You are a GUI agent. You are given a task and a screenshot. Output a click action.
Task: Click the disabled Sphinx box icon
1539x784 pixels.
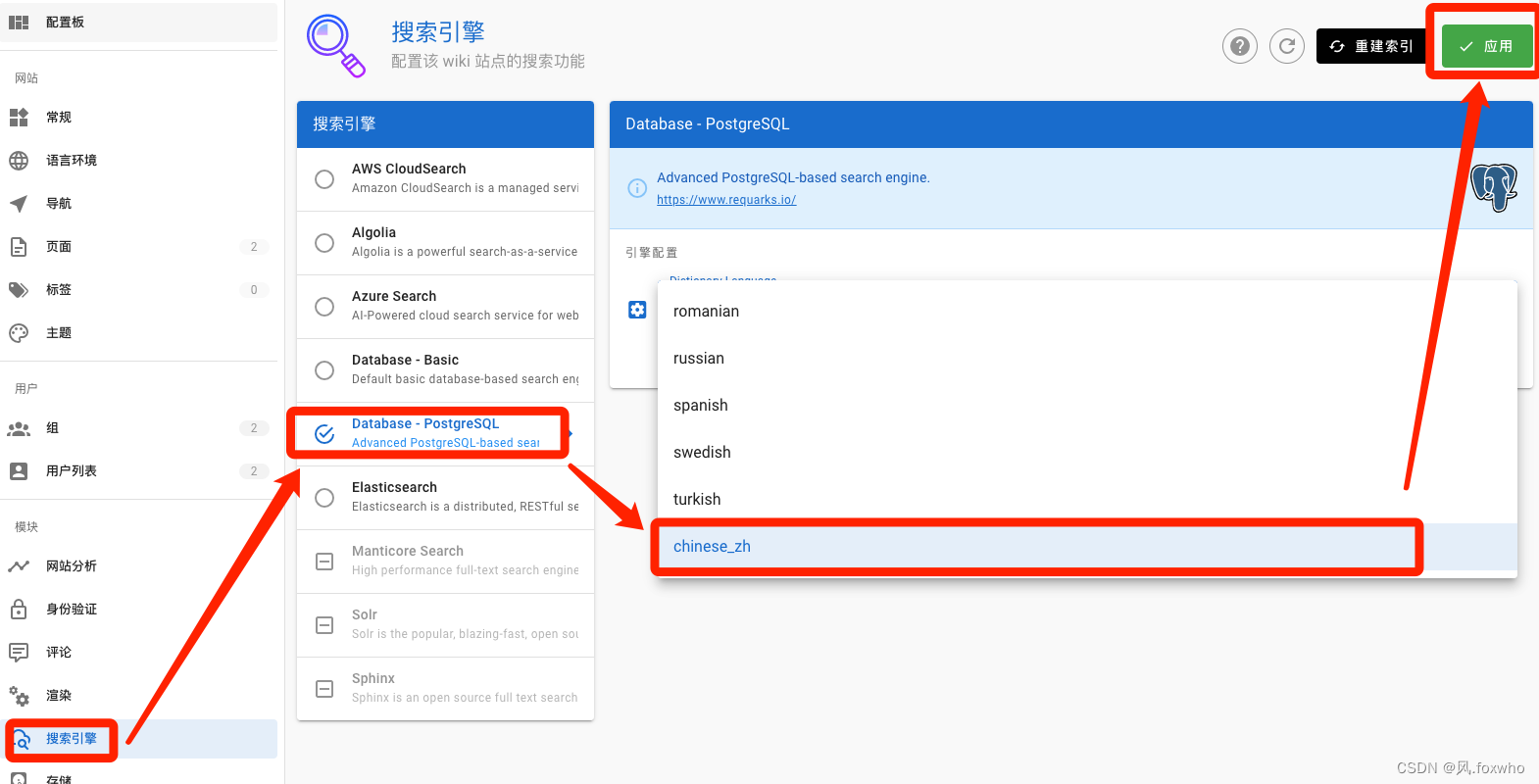coord(324,689)
